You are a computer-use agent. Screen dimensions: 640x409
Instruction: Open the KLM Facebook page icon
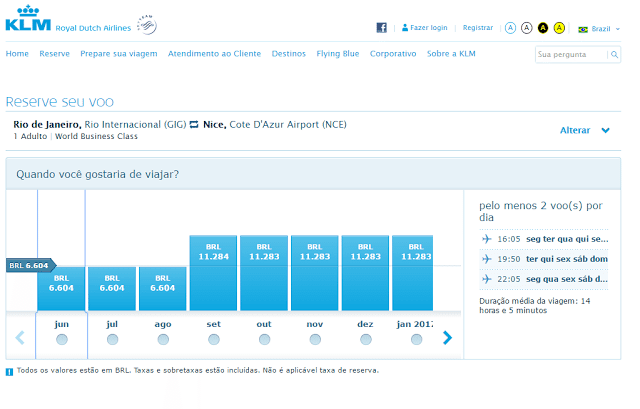(381, 28)
